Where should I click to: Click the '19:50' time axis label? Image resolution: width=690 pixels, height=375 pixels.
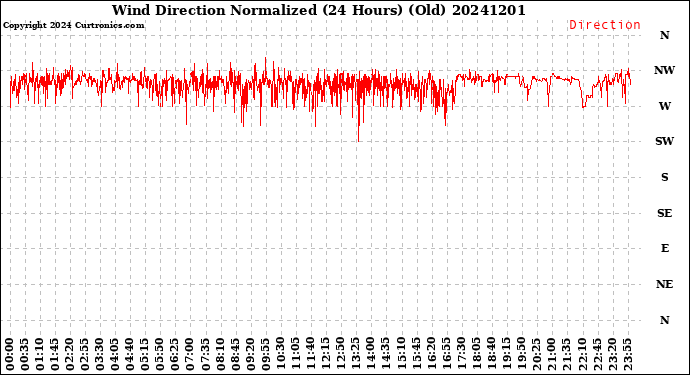click(521, 354)
